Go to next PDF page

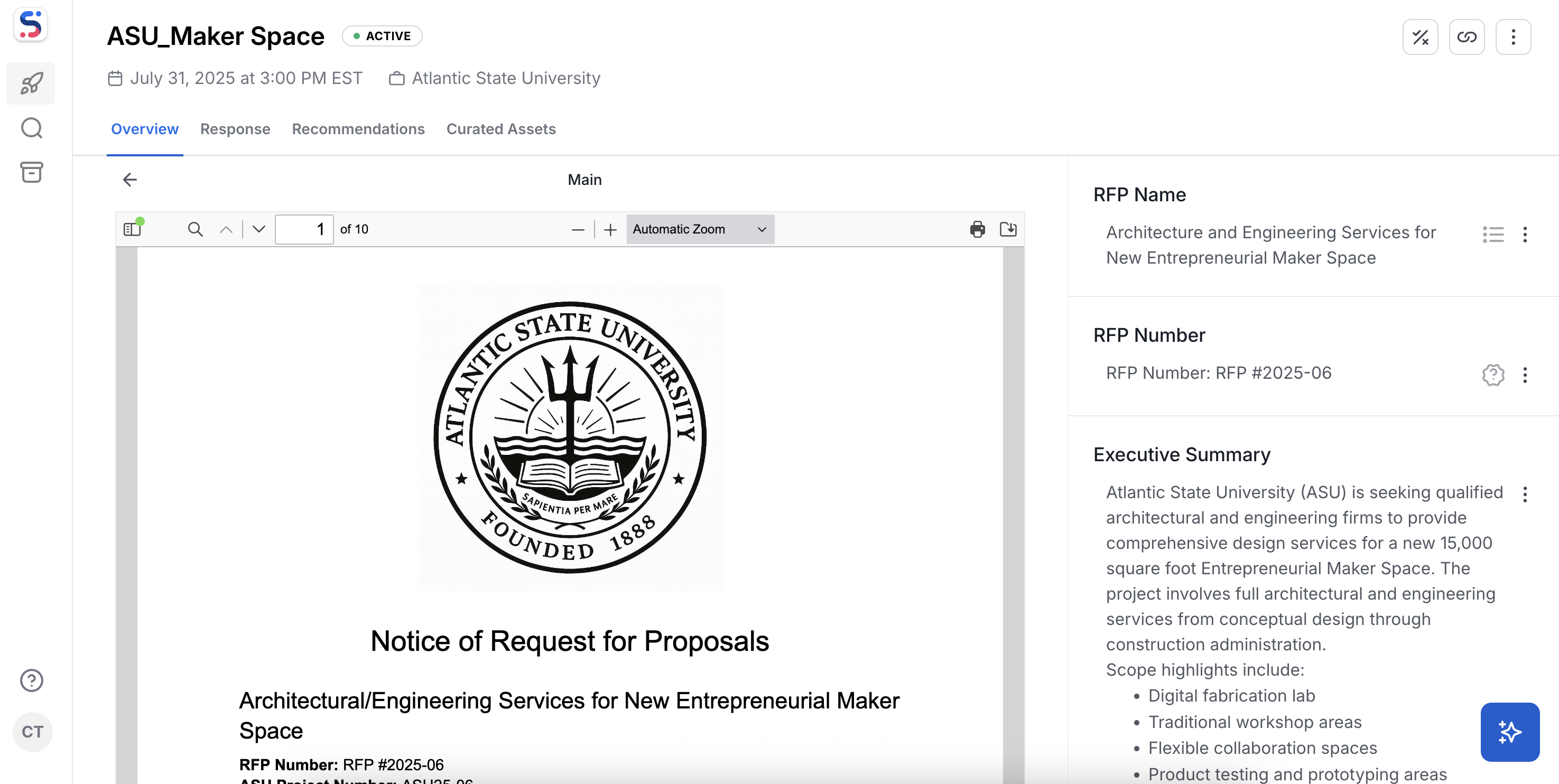coord(258,229)
